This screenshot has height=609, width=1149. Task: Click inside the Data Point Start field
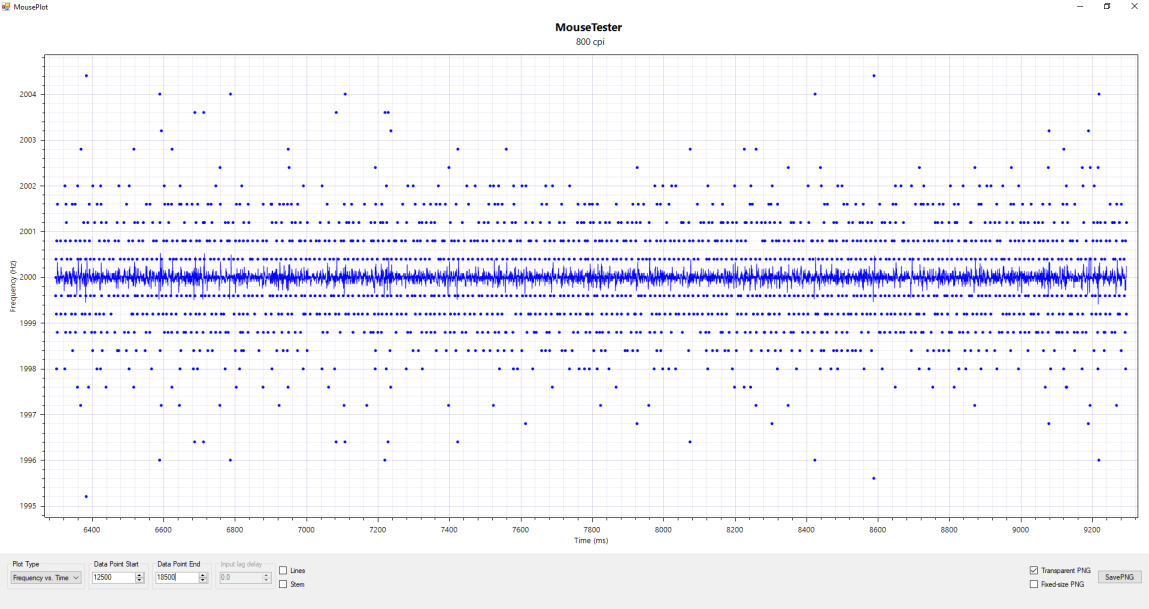point(111,578)
